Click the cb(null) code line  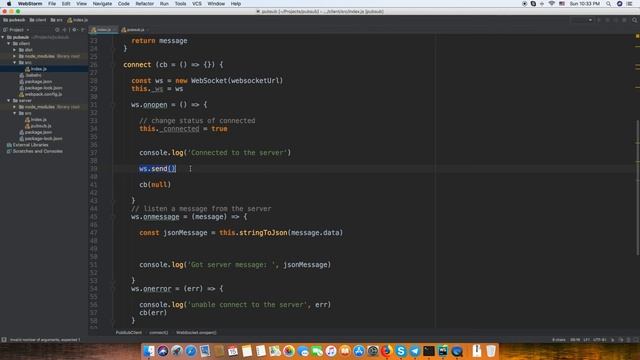click(x=155, y=184)
